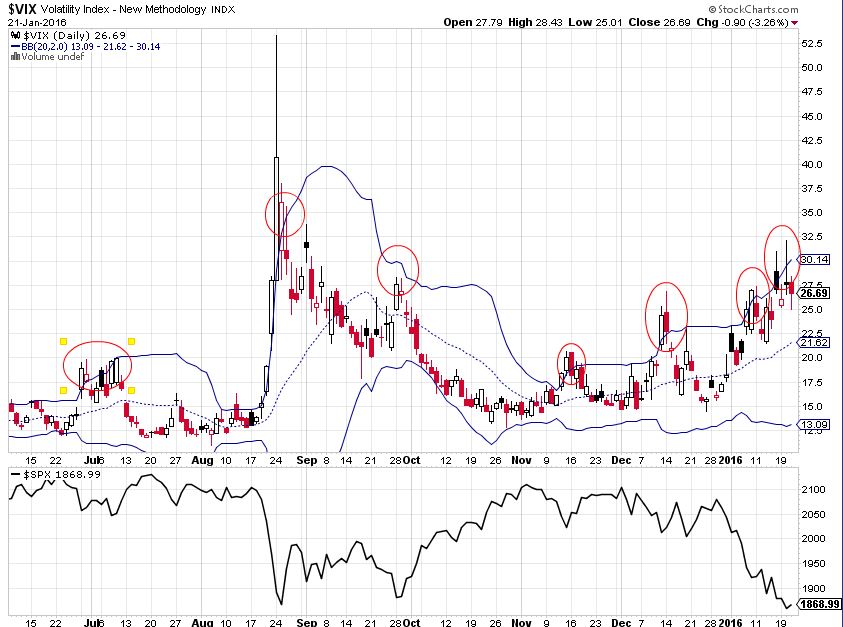Select the $VIX ticker symbol title
The width and height of the screenshot is (843, 627).
(24, 9)
